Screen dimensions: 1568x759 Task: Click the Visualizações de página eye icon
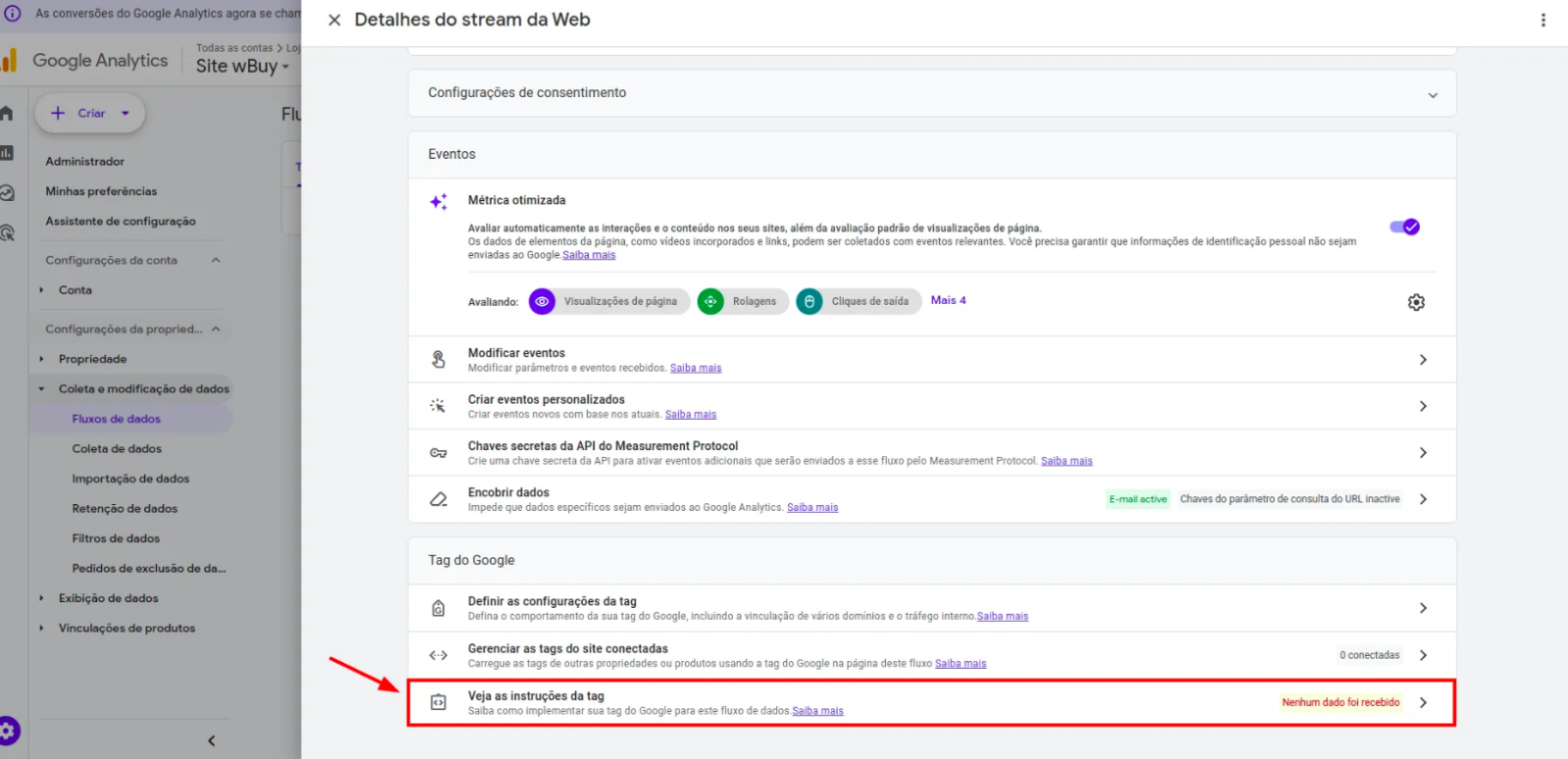click(x=542, y=301)
